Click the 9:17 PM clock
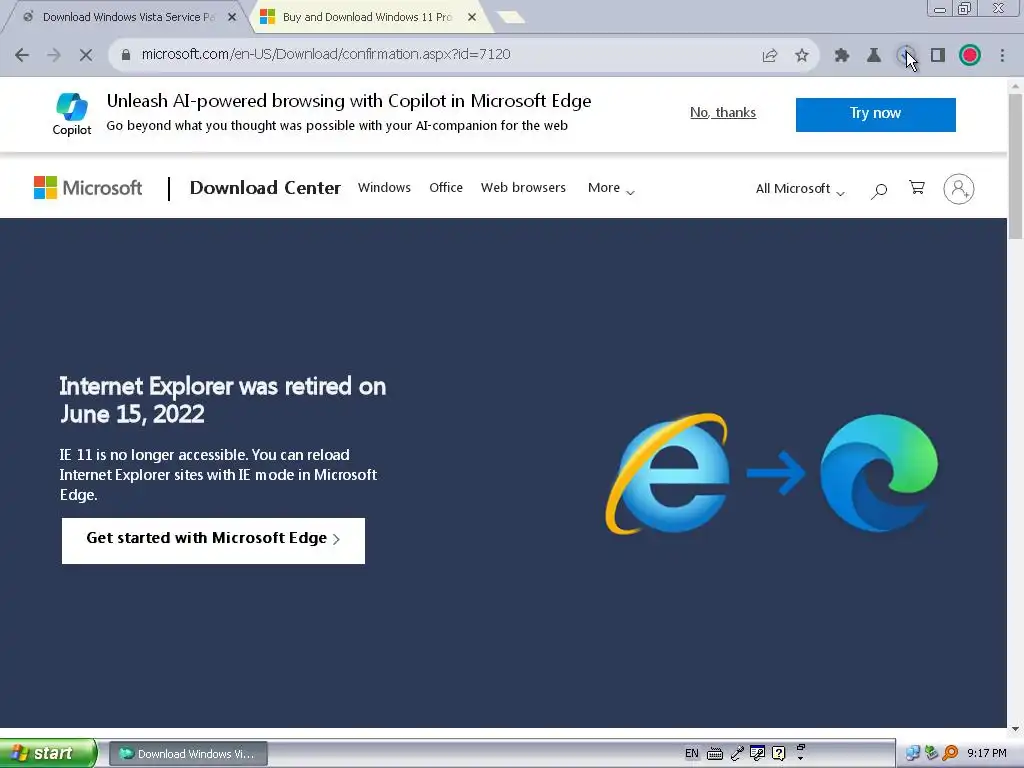1024x768 pixels. (987, 754)
